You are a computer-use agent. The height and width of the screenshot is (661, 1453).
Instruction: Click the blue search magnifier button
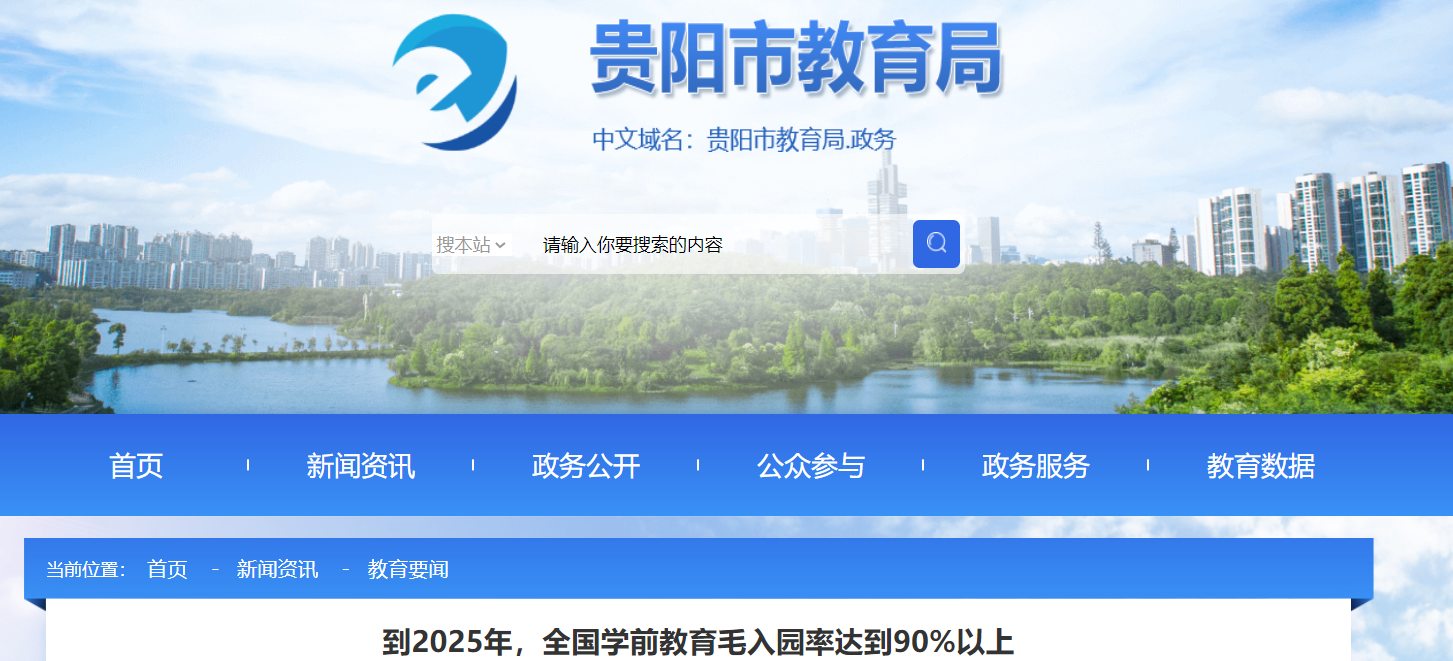point(936,244)
